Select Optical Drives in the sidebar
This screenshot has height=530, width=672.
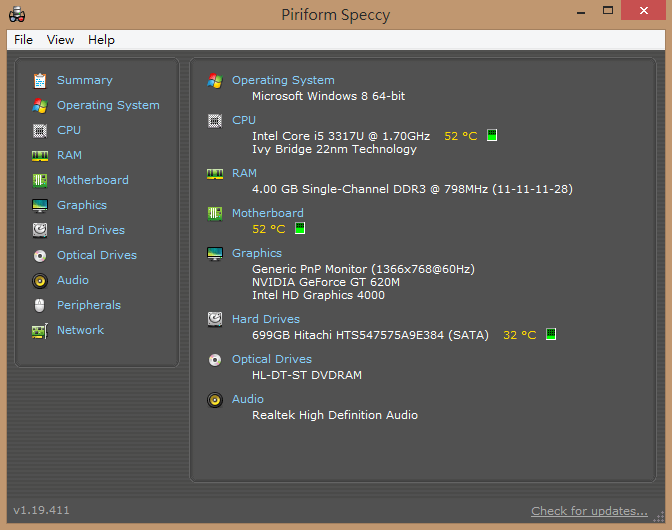97,255
